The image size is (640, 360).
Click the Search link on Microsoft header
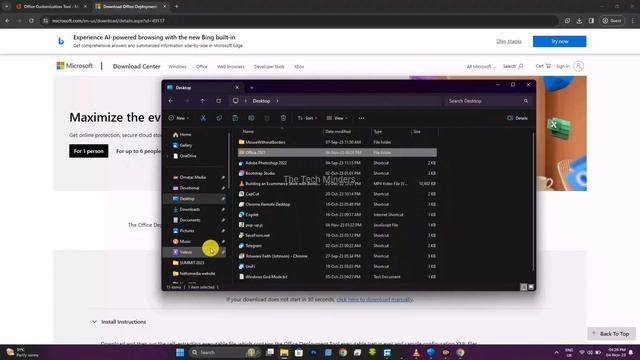[x=513, y=66]
